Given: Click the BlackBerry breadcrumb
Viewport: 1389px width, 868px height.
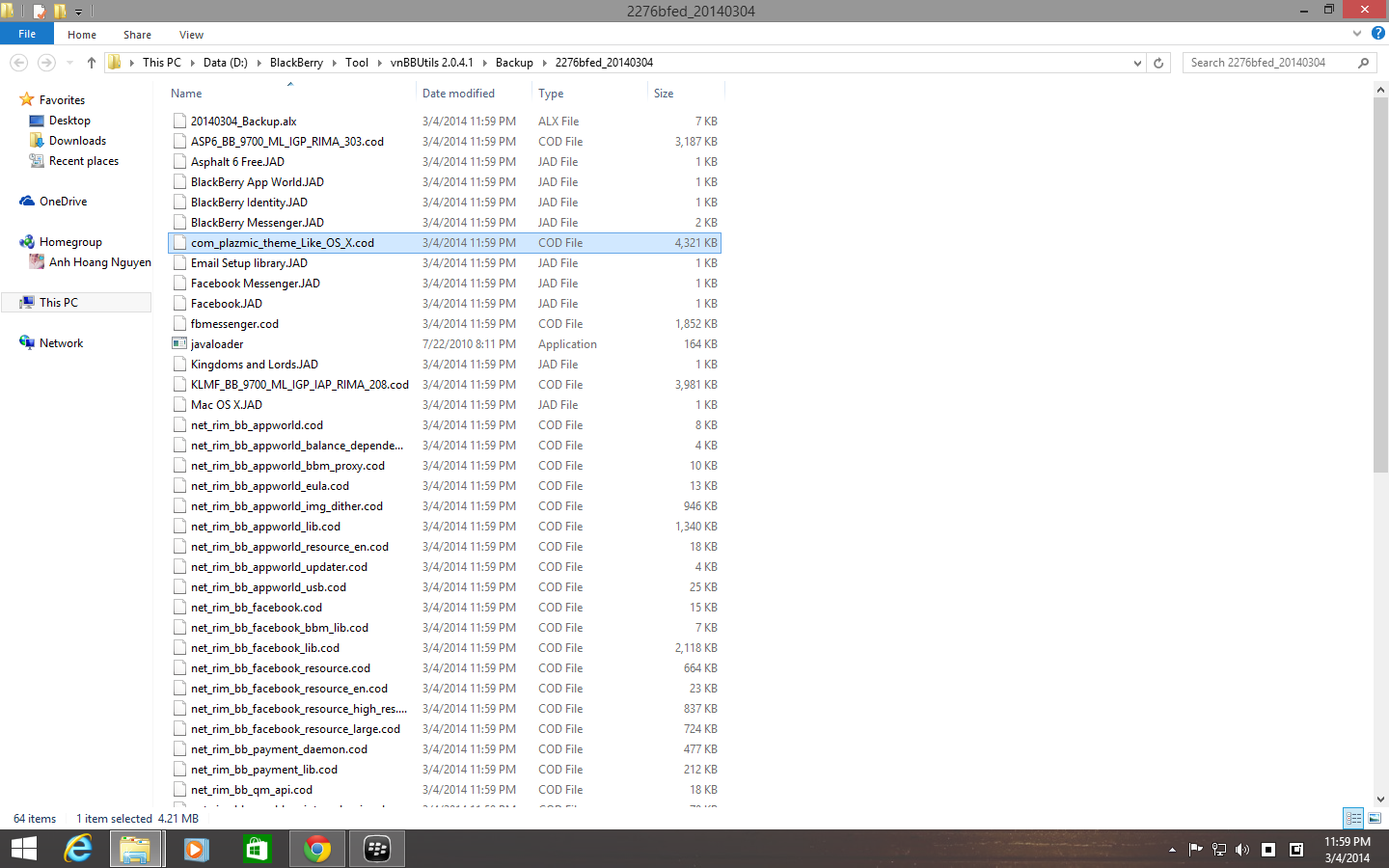Looking at the screenshot, I should point(296,63).
